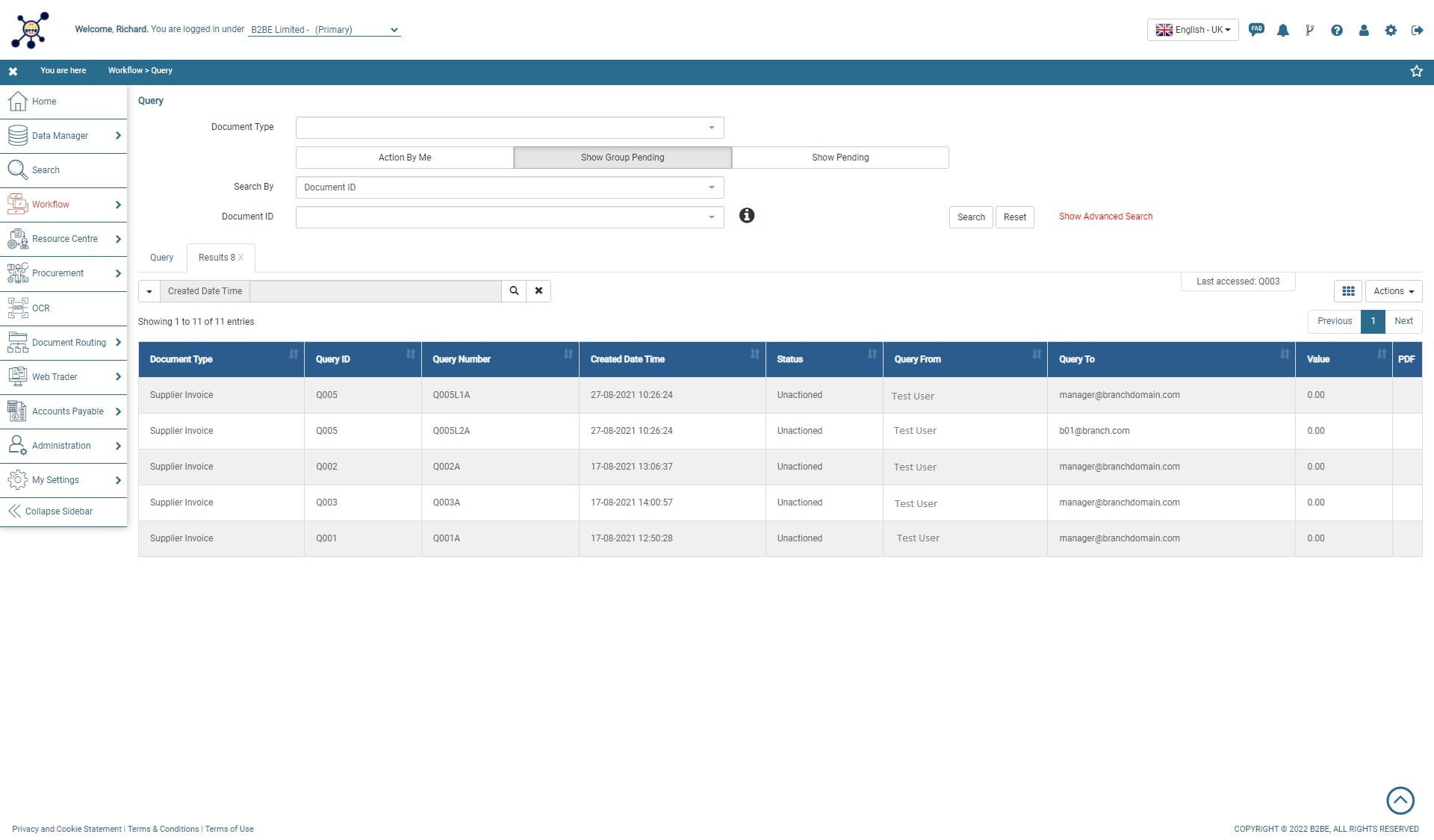1434x840 pixels.
Task: Open the column grid view icon
Action: click(1348, 291)
